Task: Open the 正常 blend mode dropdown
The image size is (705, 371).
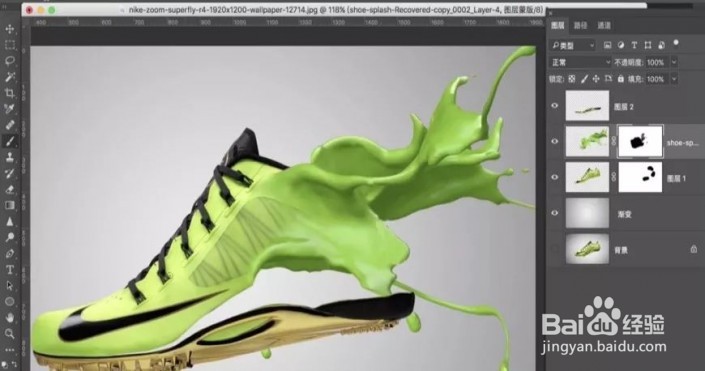Action: 580,62
